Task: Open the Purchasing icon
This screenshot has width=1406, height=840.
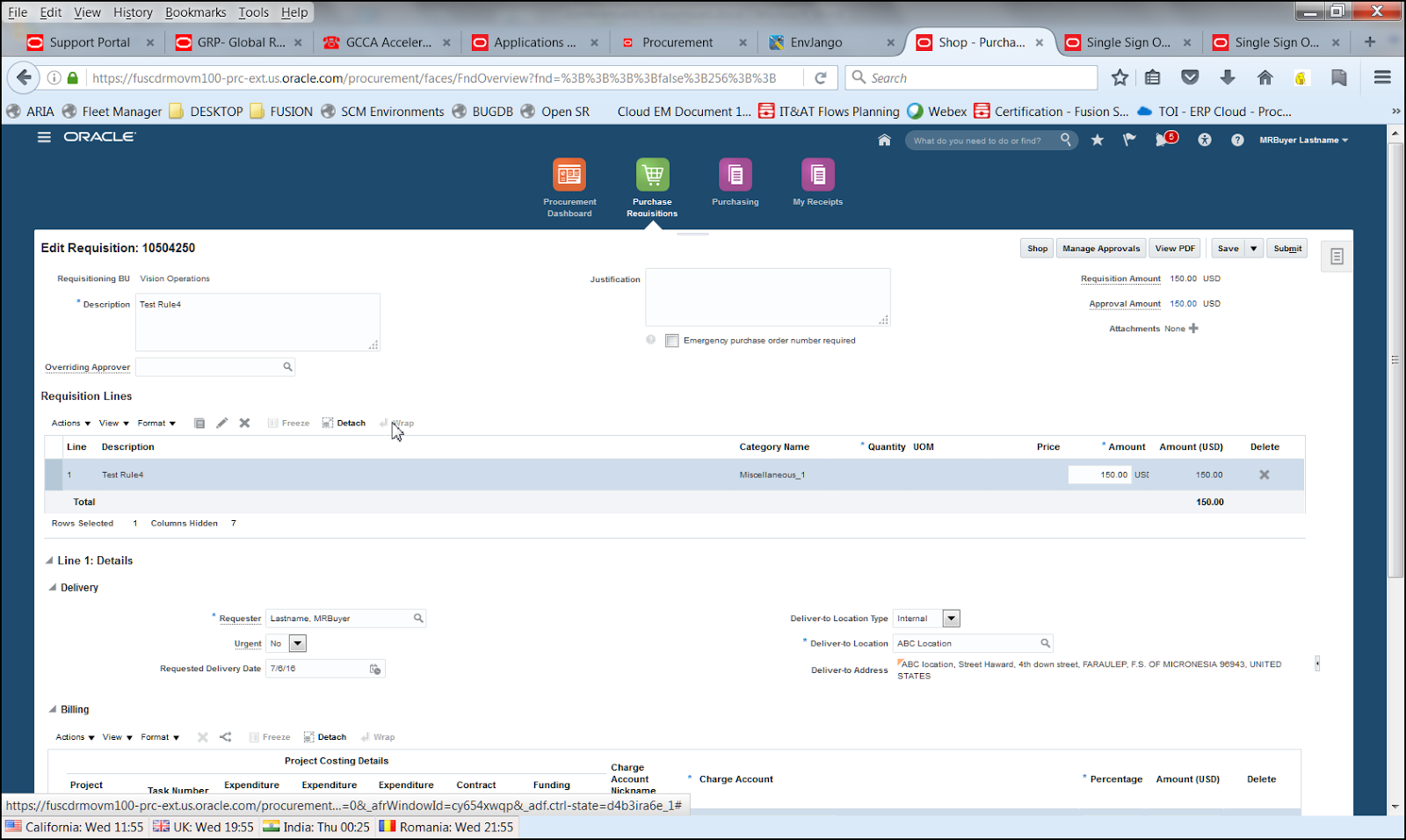Action: point(734,175)
